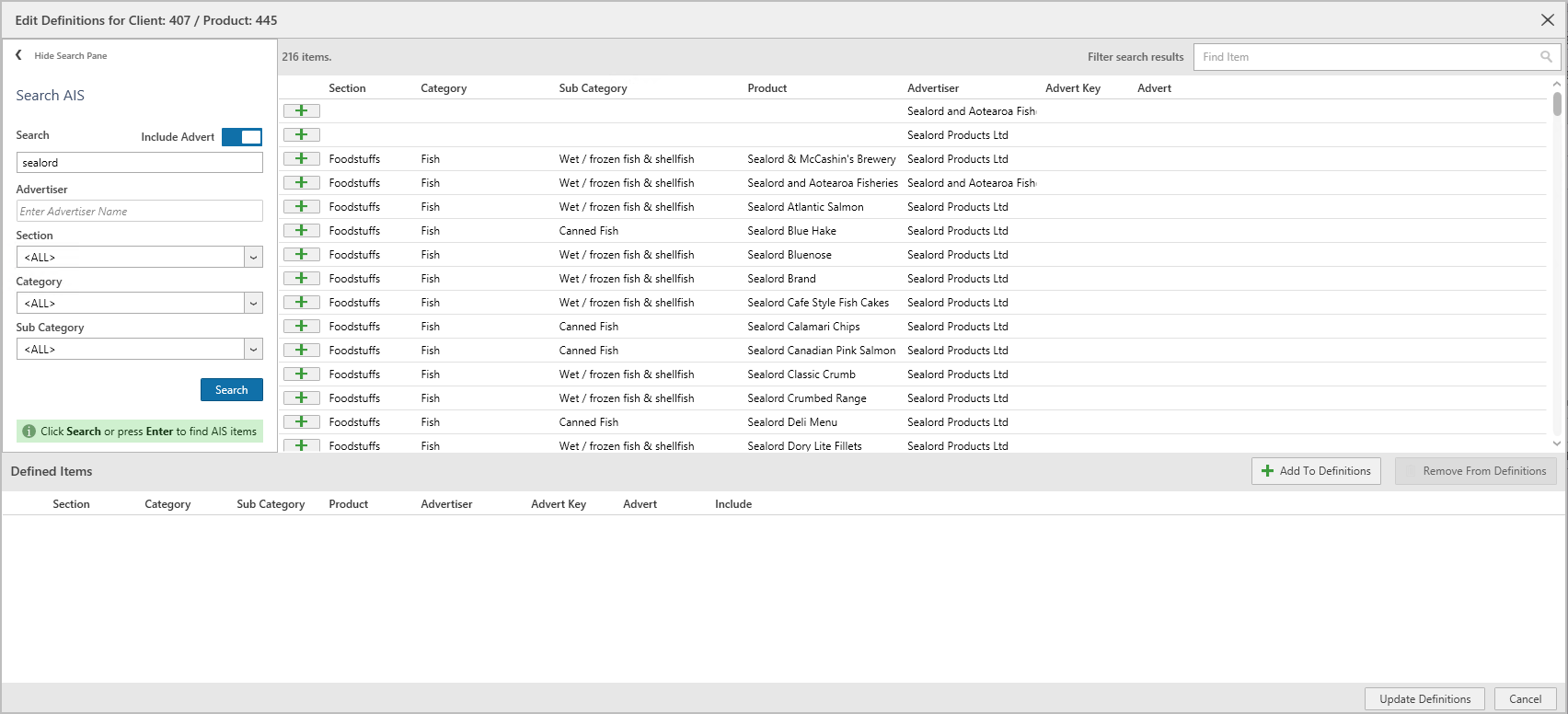
Task: Add Sealord Cafe Style Fish Cakes row
Action: tap(301, 302)
